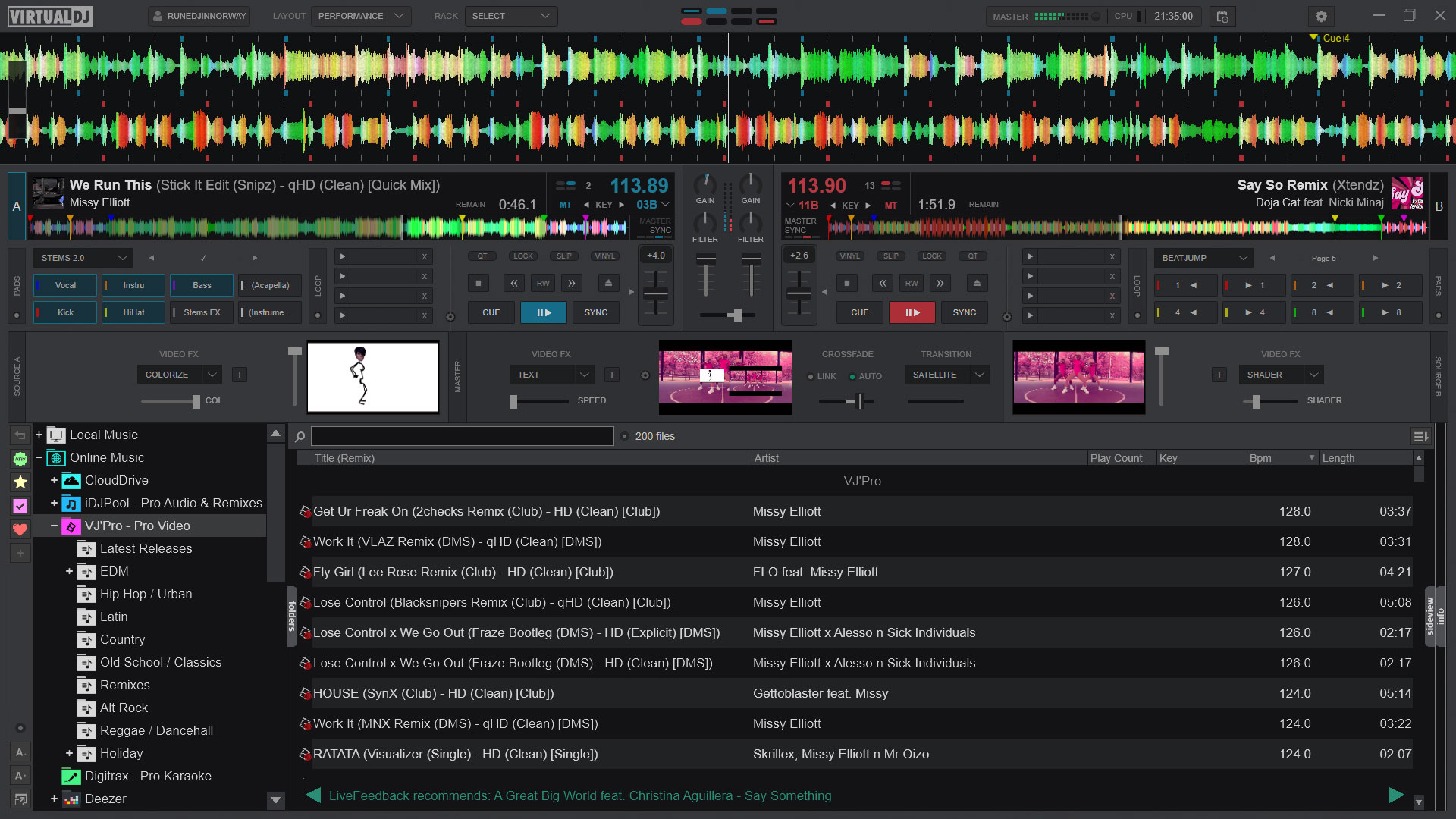Toggle SLIP mode on deck A

564,256
